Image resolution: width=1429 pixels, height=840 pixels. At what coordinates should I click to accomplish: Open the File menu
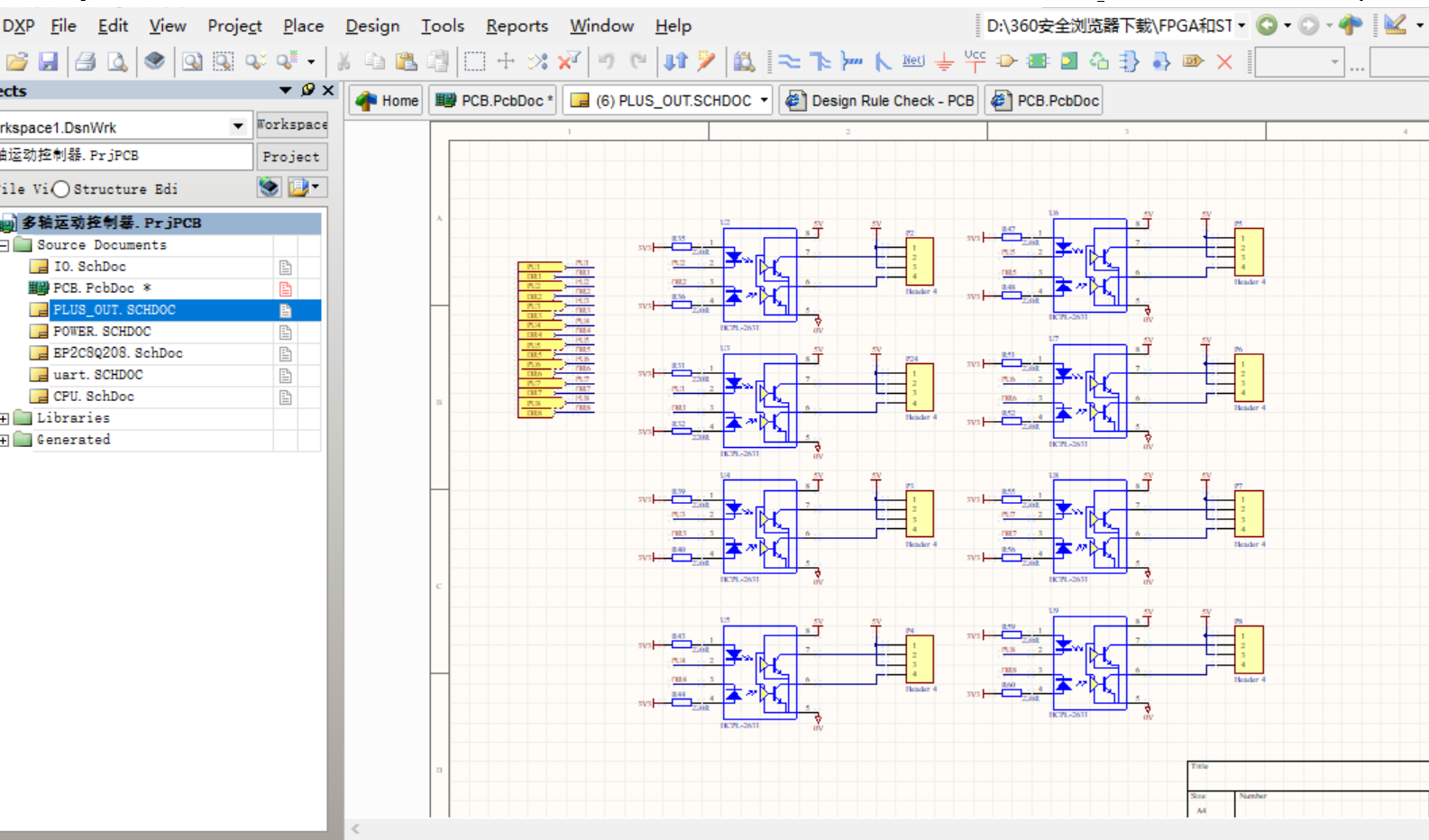pyautogui.click(x=63, y=26)
